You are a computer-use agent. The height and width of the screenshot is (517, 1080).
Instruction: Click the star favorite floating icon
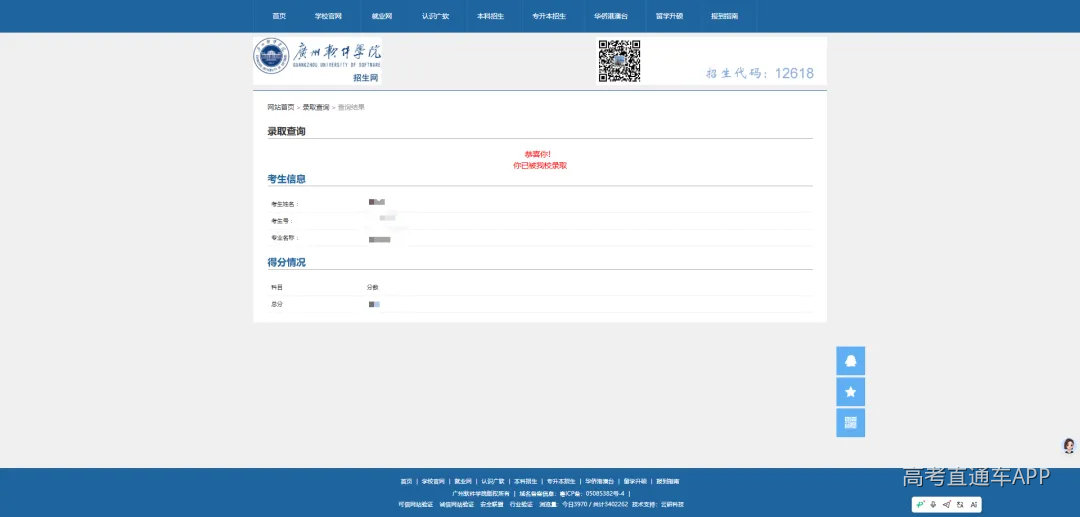851,392
